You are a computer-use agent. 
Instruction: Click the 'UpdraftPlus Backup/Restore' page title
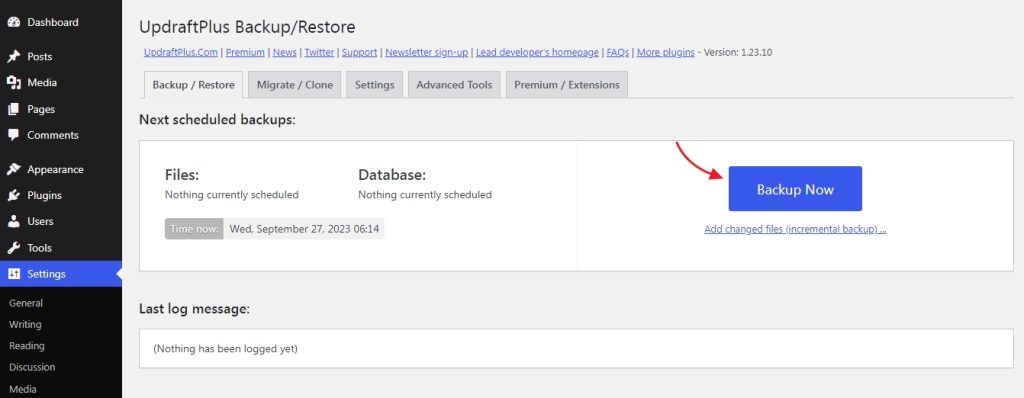coord(248,27)
